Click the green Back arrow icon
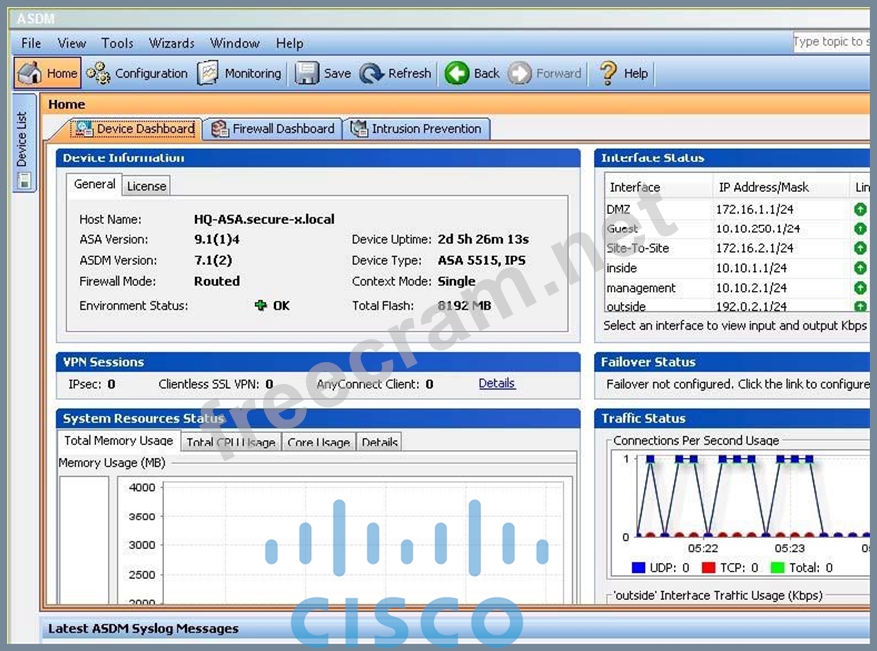877x651 pixels. pyautogui.click(x=457, y=73)
